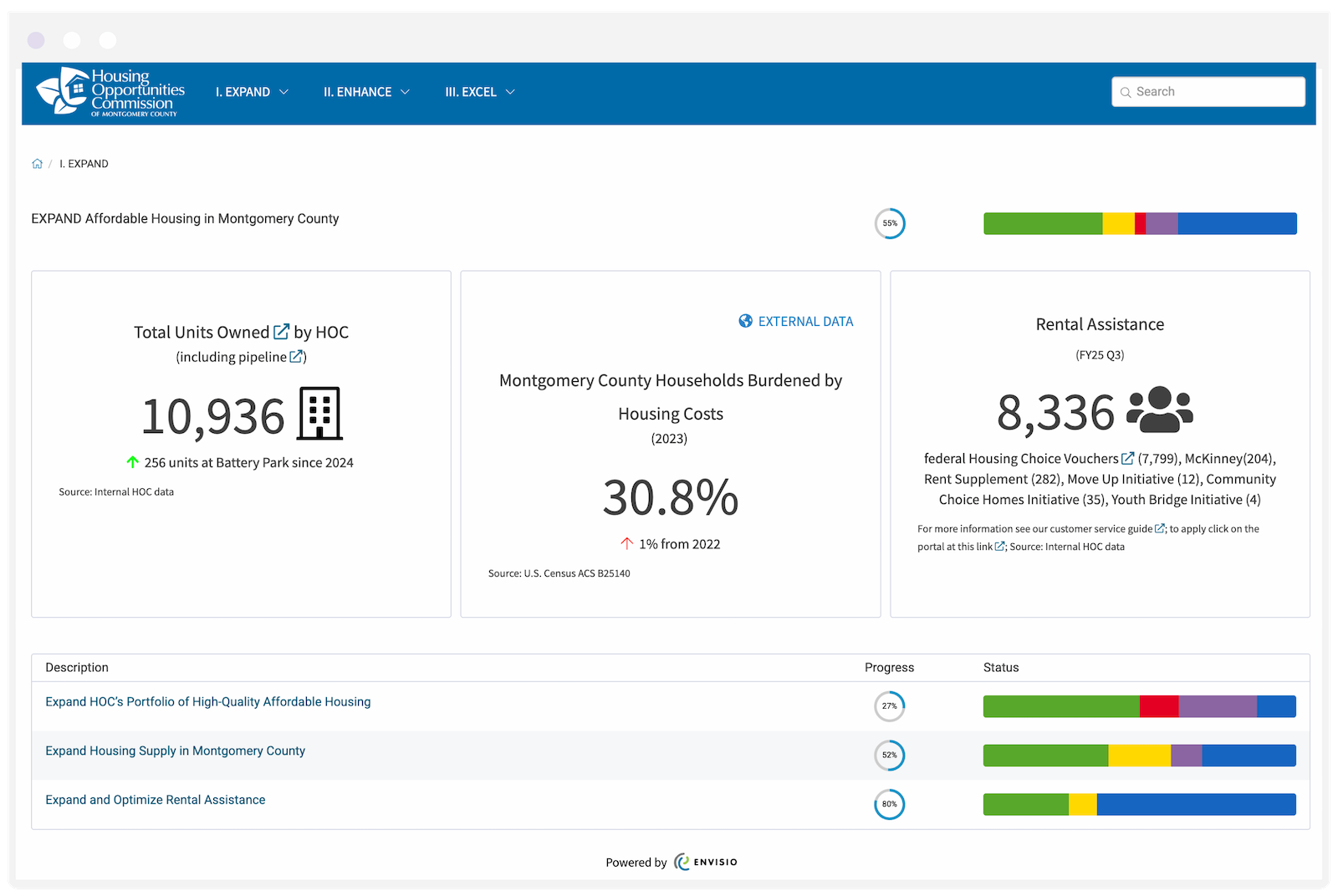The height and width of the screenshot is (896, 1338).
Task: Click the 55% overall progress indicator
Action: click(x=890, y=223)
